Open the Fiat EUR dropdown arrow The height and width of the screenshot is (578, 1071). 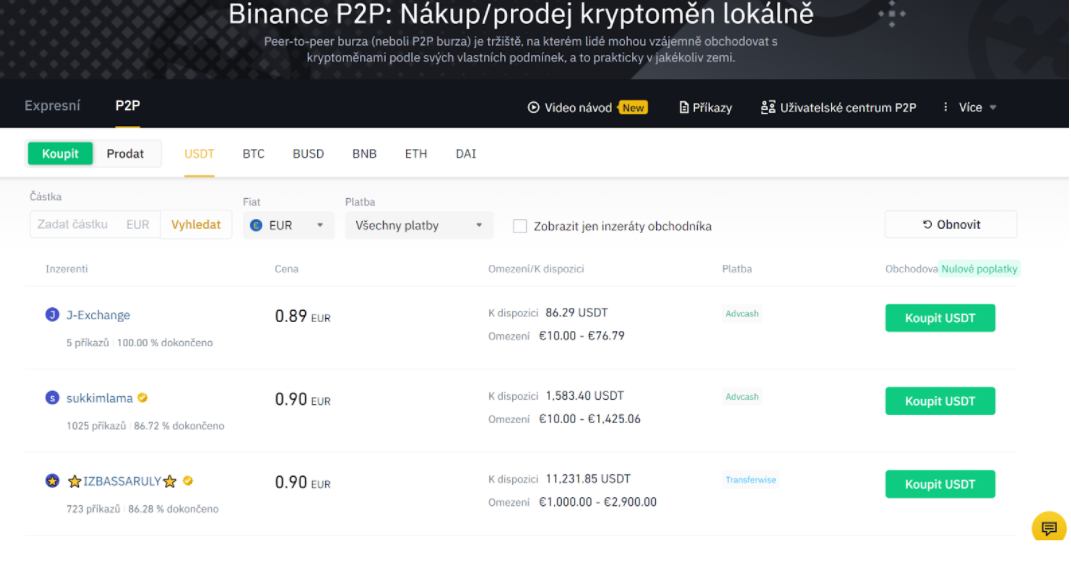(320, 225)
